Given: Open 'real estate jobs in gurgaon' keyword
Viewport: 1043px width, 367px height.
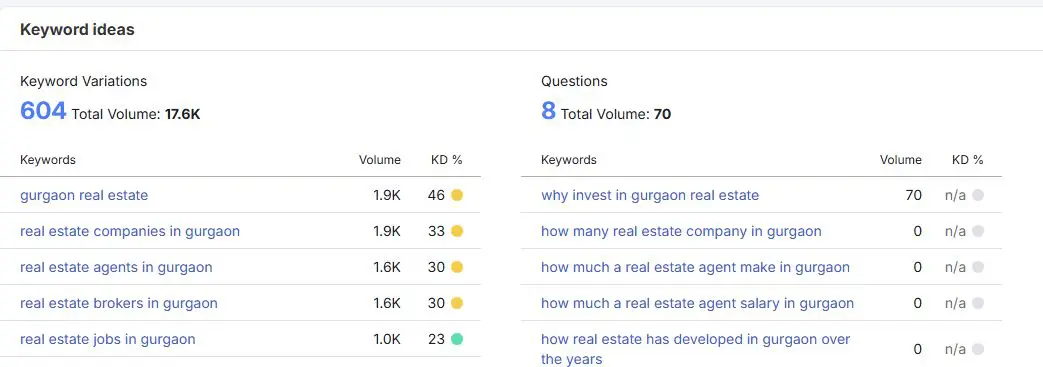Looking at the screenshot, I should 108,339.
